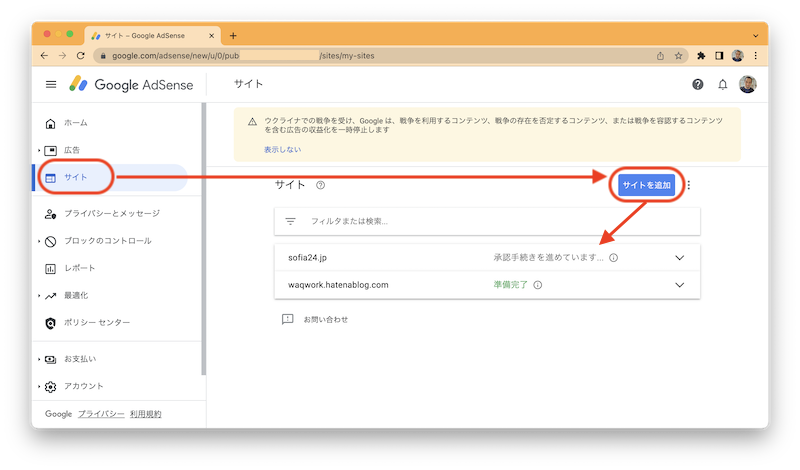The height and width of the screenshot is (470, 800).
Task: Click the help icon next to サイト heading
Action: coord(320,185)
